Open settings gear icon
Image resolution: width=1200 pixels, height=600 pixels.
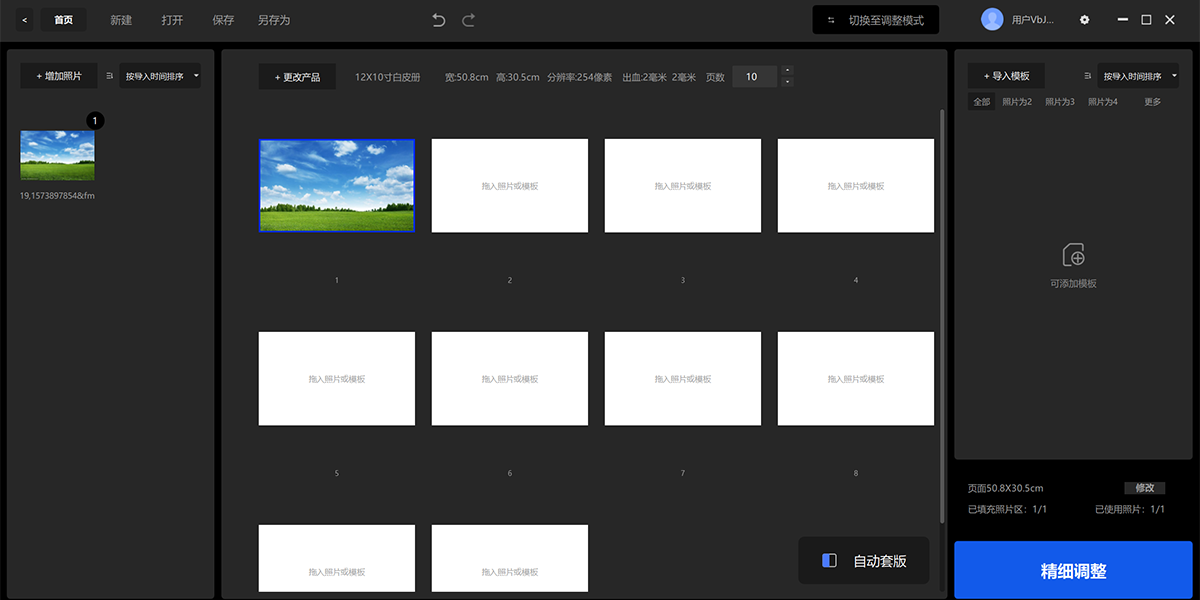tap(1085, 20)
